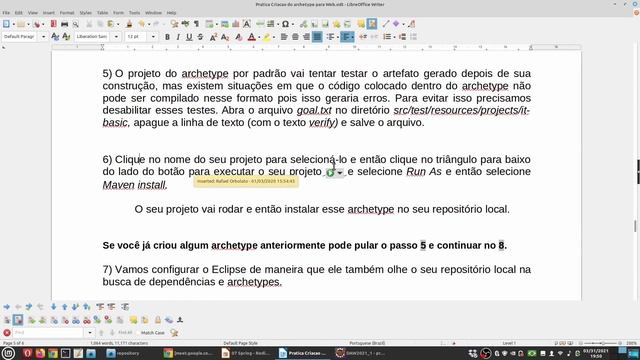Toggle Bold formatting
Screen dimensions: 640x360
point(167,37)
